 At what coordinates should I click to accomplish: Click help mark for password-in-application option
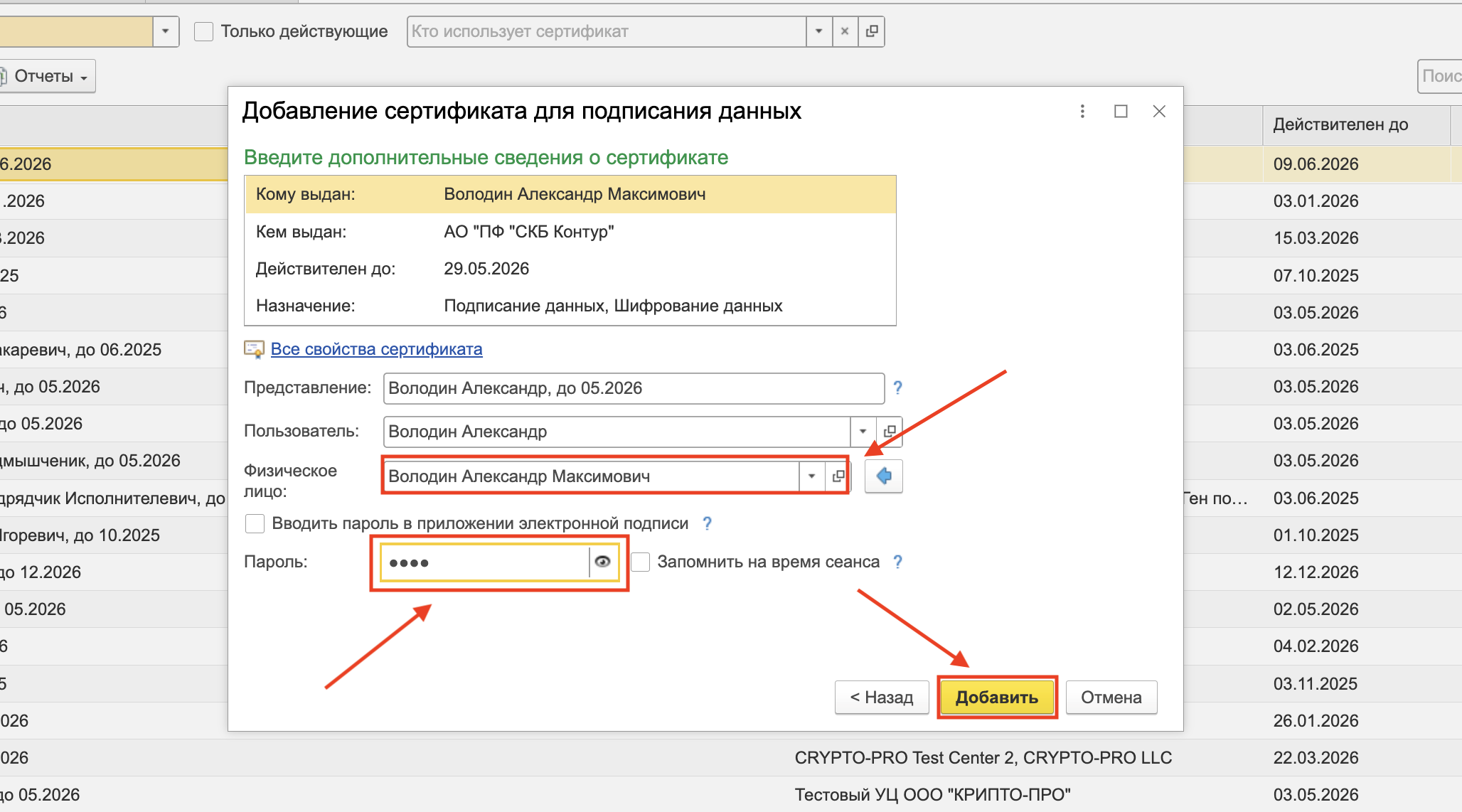(x=707, y=523)
